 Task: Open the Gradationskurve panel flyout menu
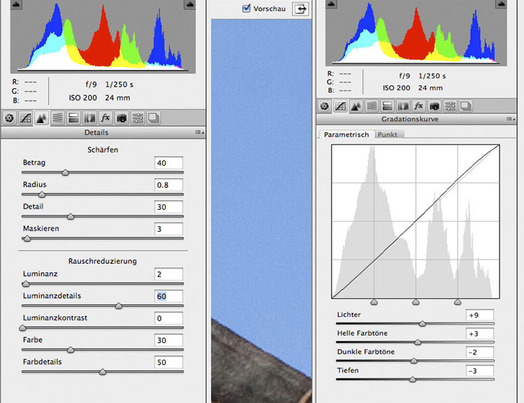click(510, 119)
